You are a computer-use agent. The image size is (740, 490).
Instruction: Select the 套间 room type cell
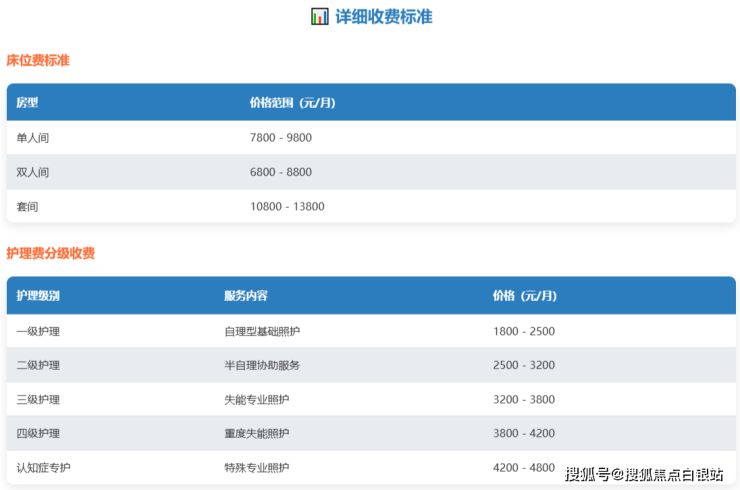pyautogui.click(x=27, y=206)
